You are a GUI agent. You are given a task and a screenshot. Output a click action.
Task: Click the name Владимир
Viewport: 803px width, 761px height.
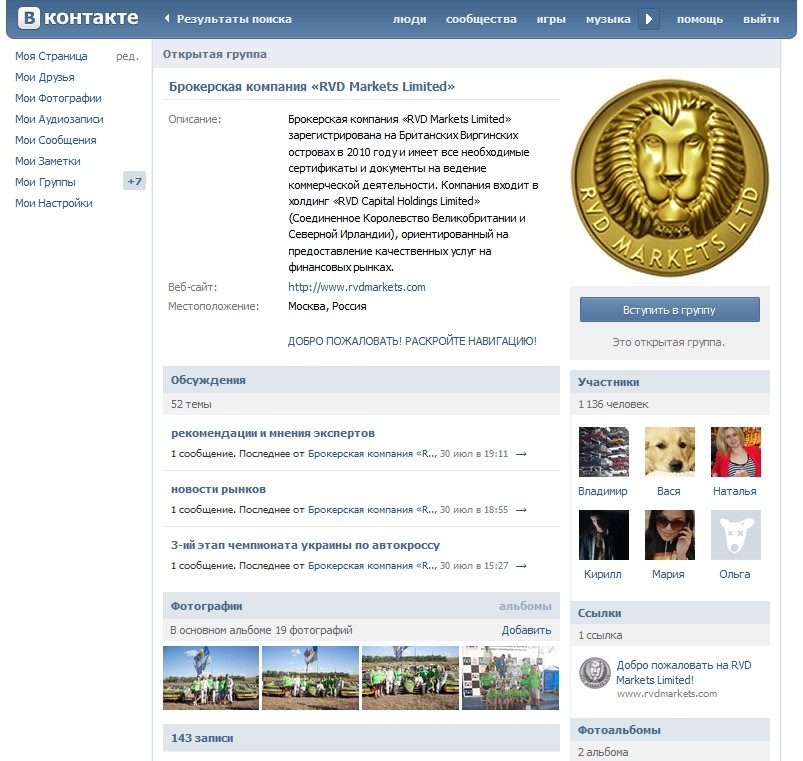603,491
